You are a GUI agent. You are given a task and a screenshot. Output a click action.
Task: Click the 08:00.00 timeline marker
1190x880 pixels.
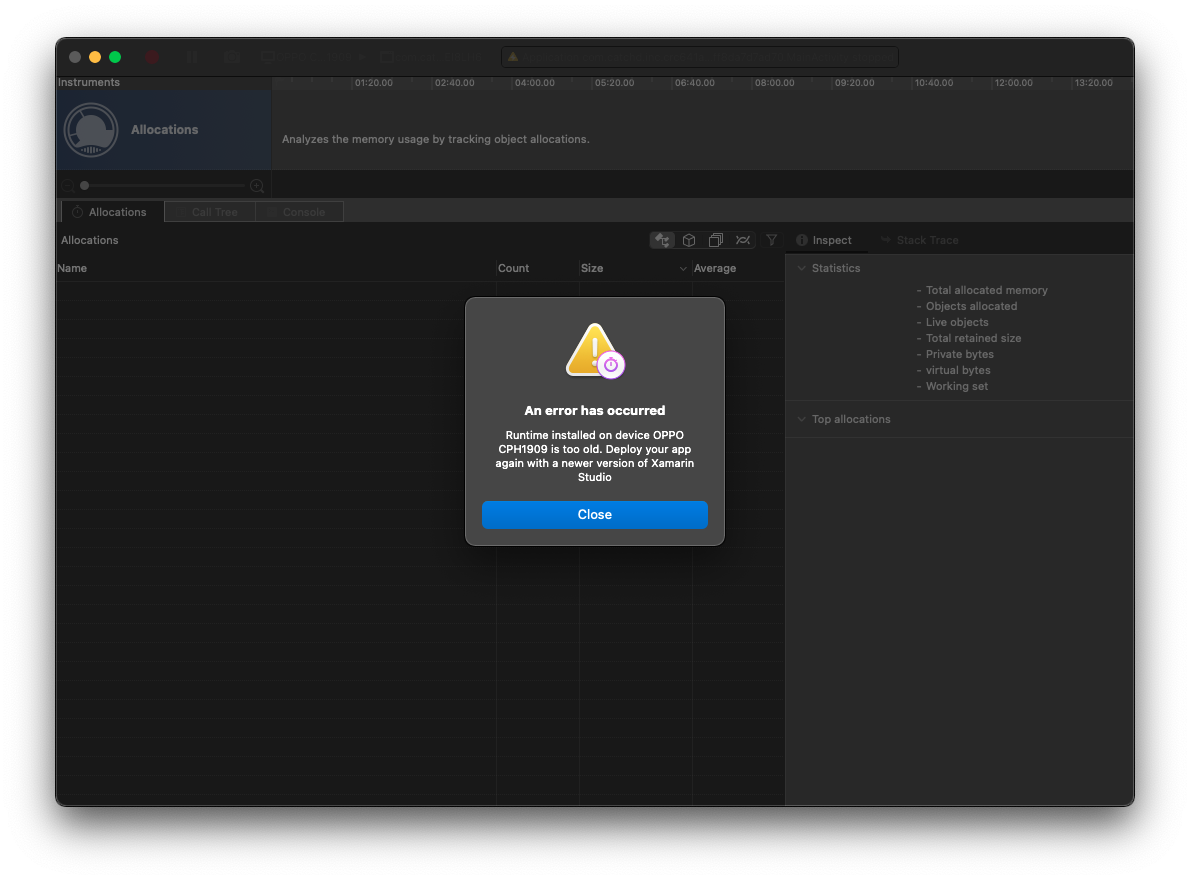coord(774,83)
